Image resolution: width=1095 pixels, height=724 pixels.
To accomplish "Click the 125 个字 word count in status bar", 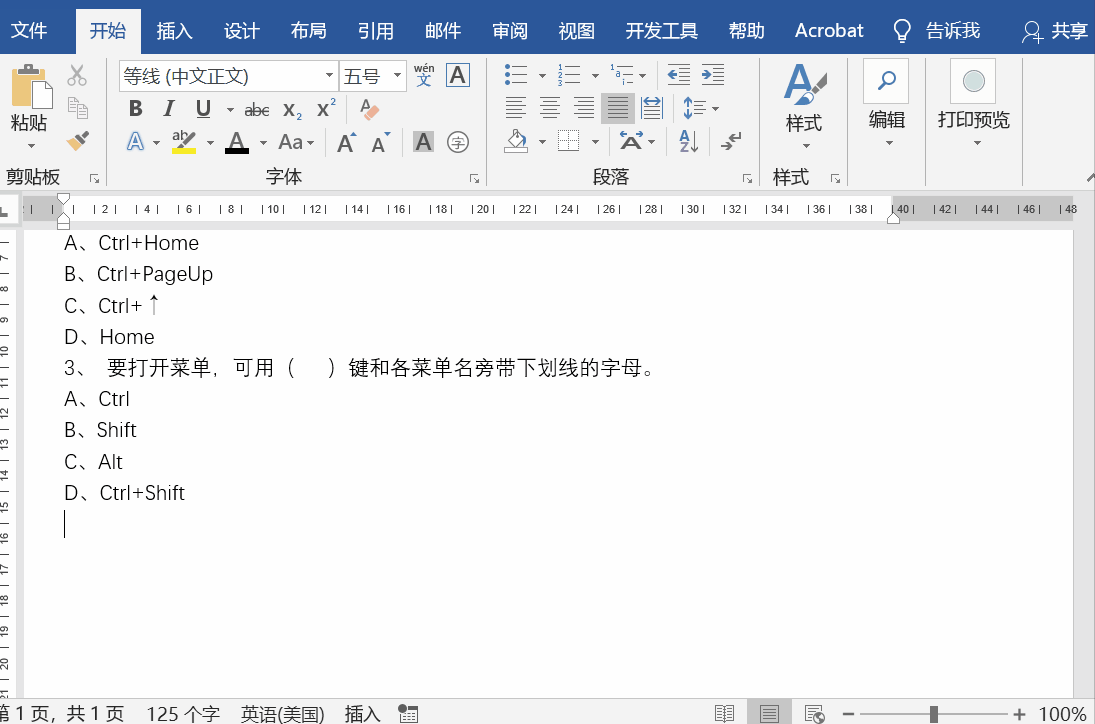I will tap(183, 713).
